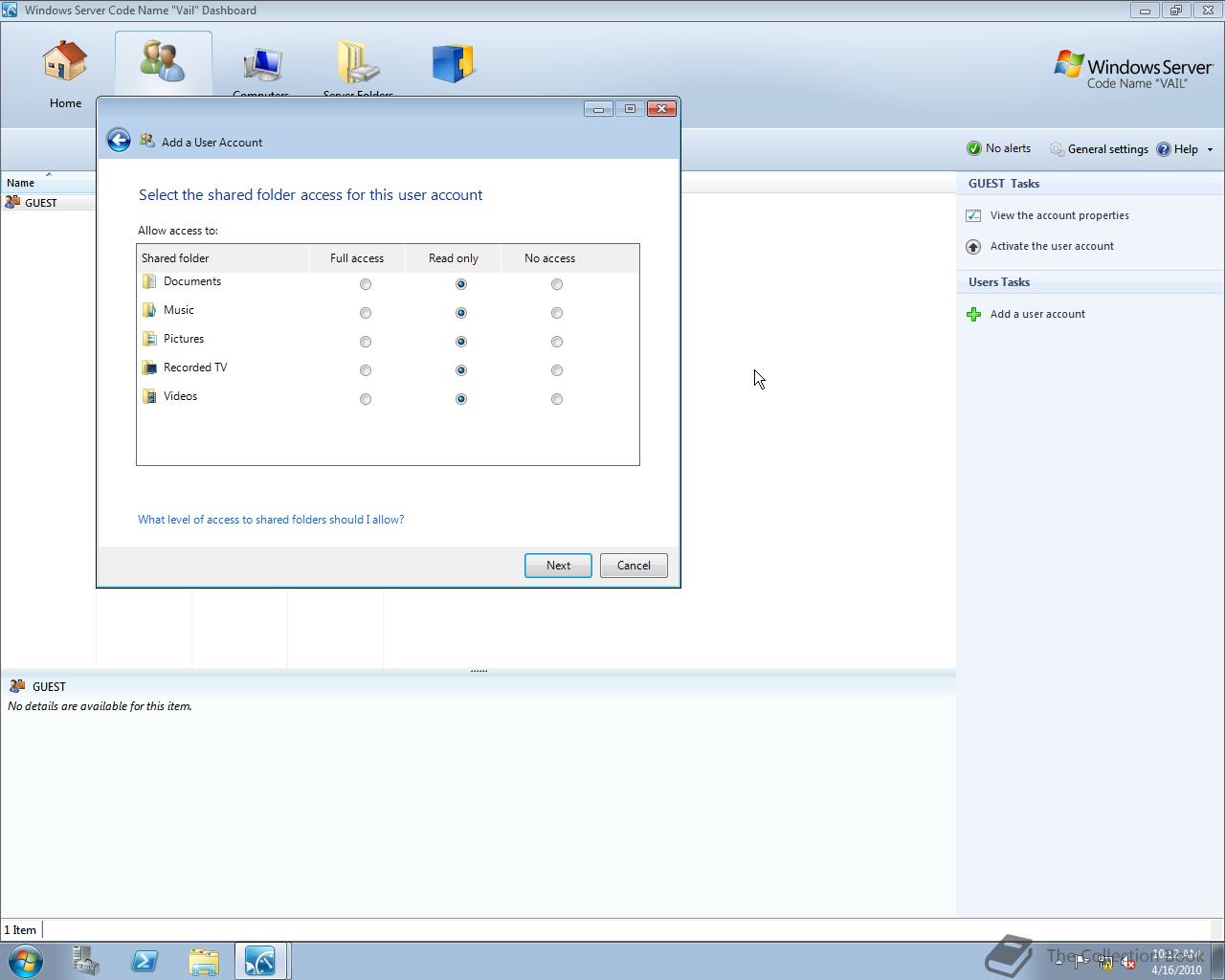Image resolution: width=1225 pixels, height=980 pixels.
Task: Click the Activate user account arrow icon
Action: click(973, 247)
